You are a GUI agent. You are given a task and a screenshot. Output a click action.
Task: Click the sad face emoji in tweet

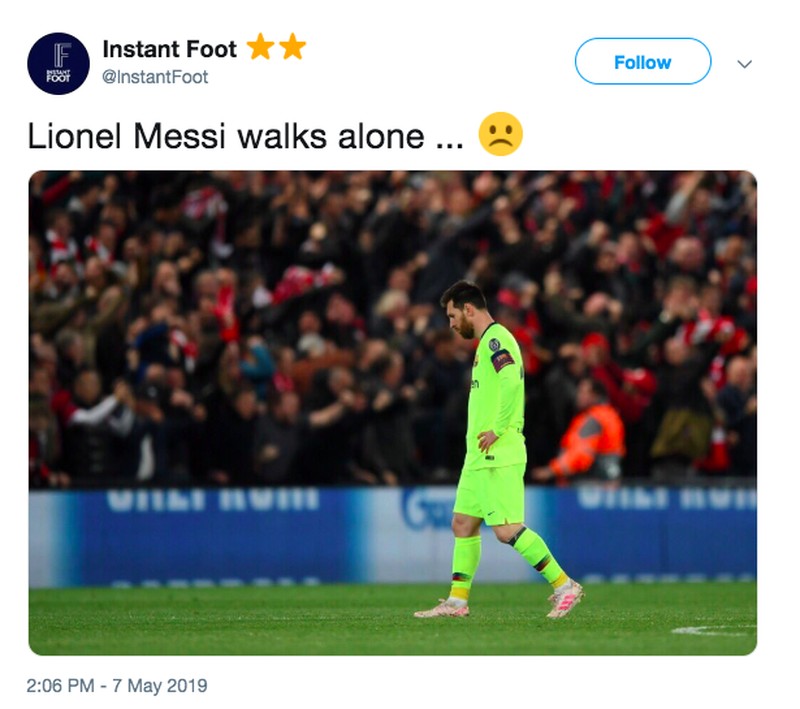(x=500, y=135)
